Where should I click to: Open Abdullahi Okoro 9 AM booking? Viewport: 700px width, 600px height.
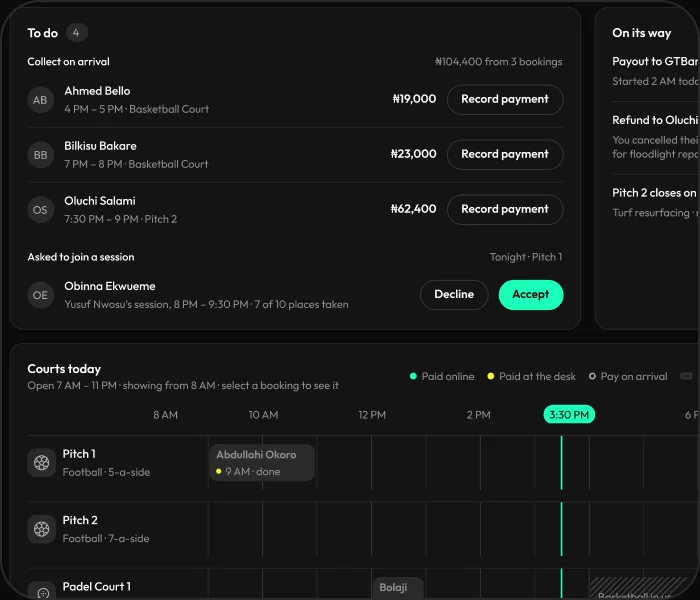262,462
